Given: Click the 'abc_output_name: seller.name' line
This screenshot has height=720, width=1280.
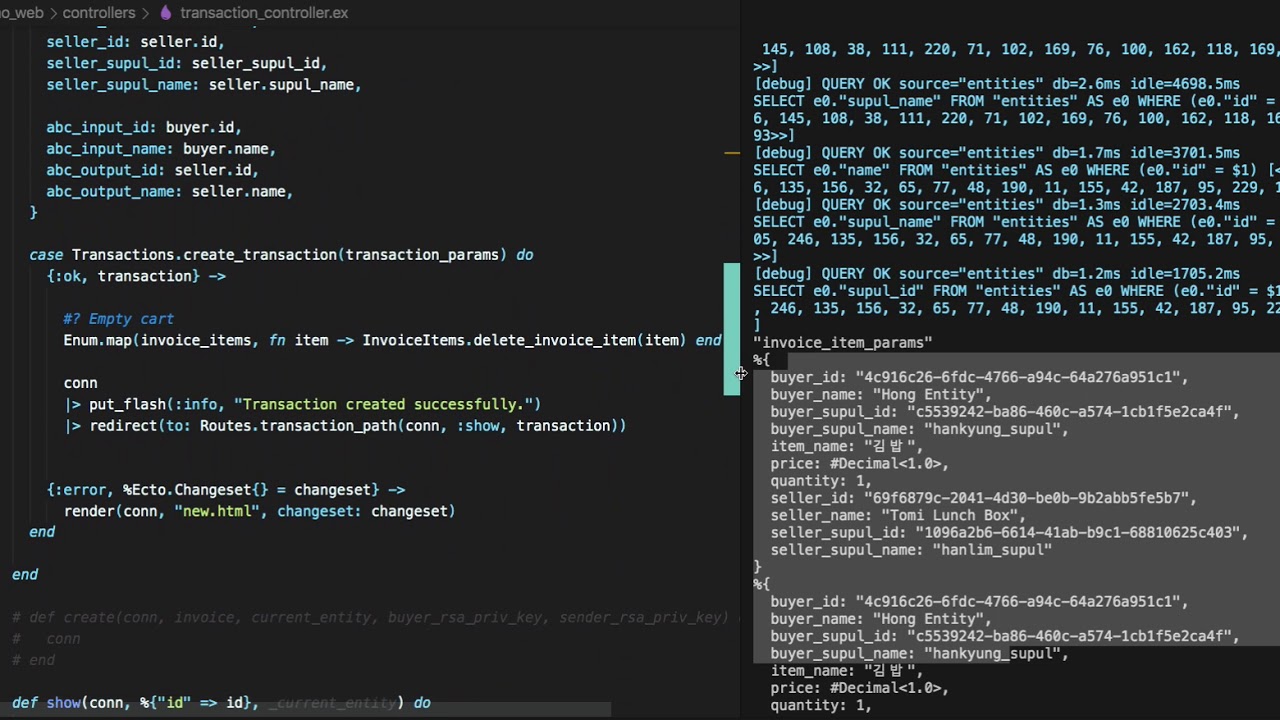Looking at the screenshot, I should (169, 191).
